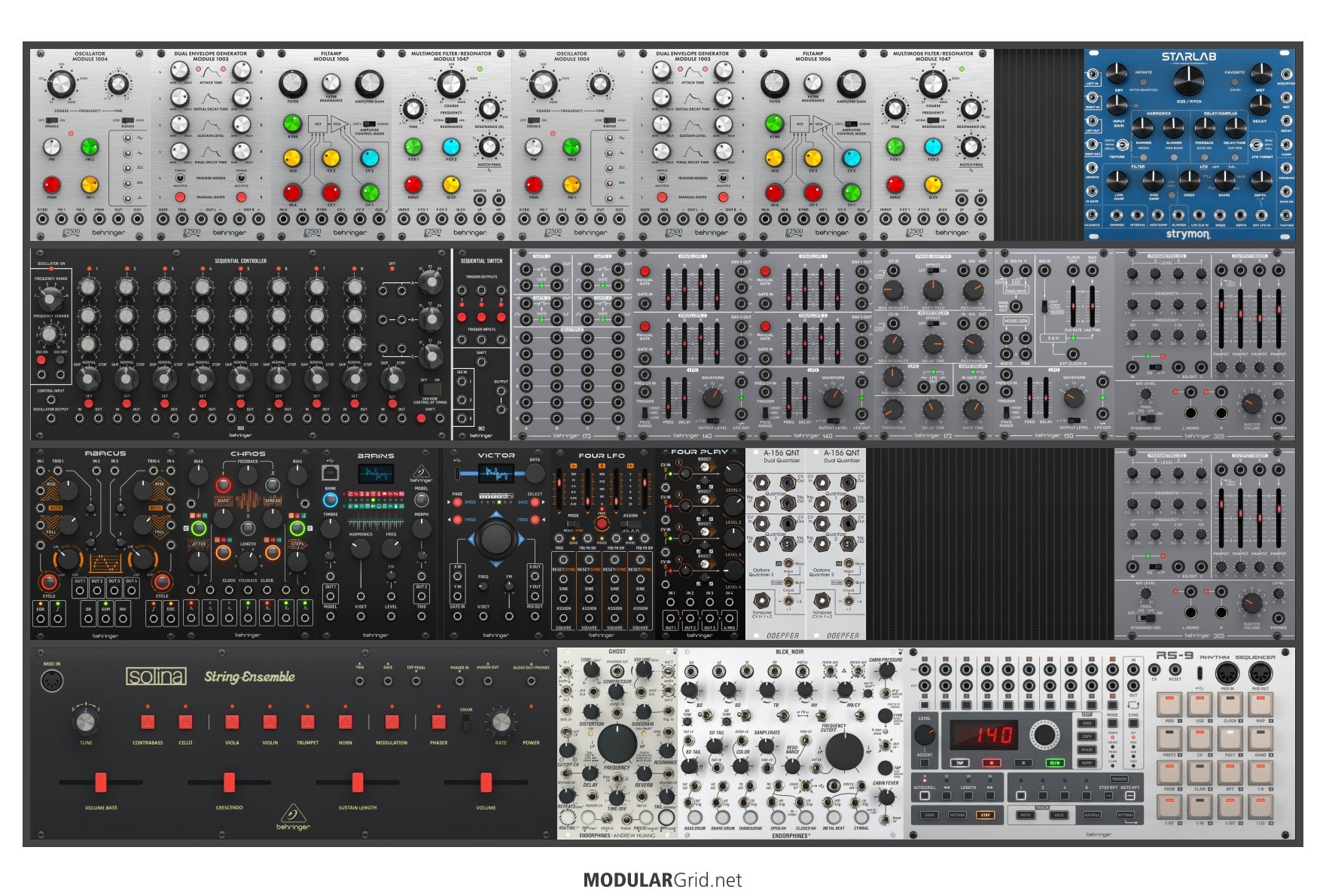Select SONG mode on RS-9
Viewport: 1326px width, 896px height.
point(929,815)
